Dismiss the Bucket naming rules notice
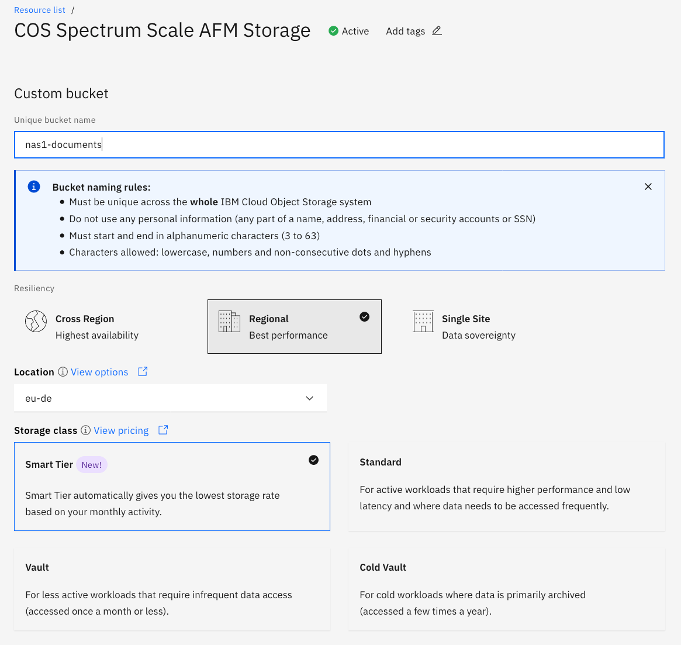 click(648, 187)
